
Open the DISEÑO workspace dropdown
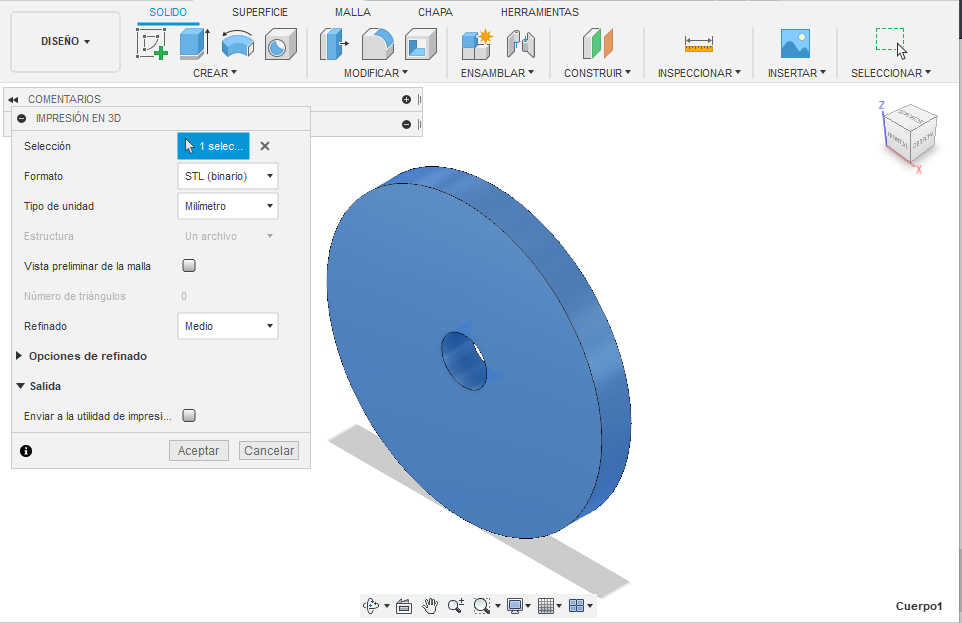coord(66,42)
